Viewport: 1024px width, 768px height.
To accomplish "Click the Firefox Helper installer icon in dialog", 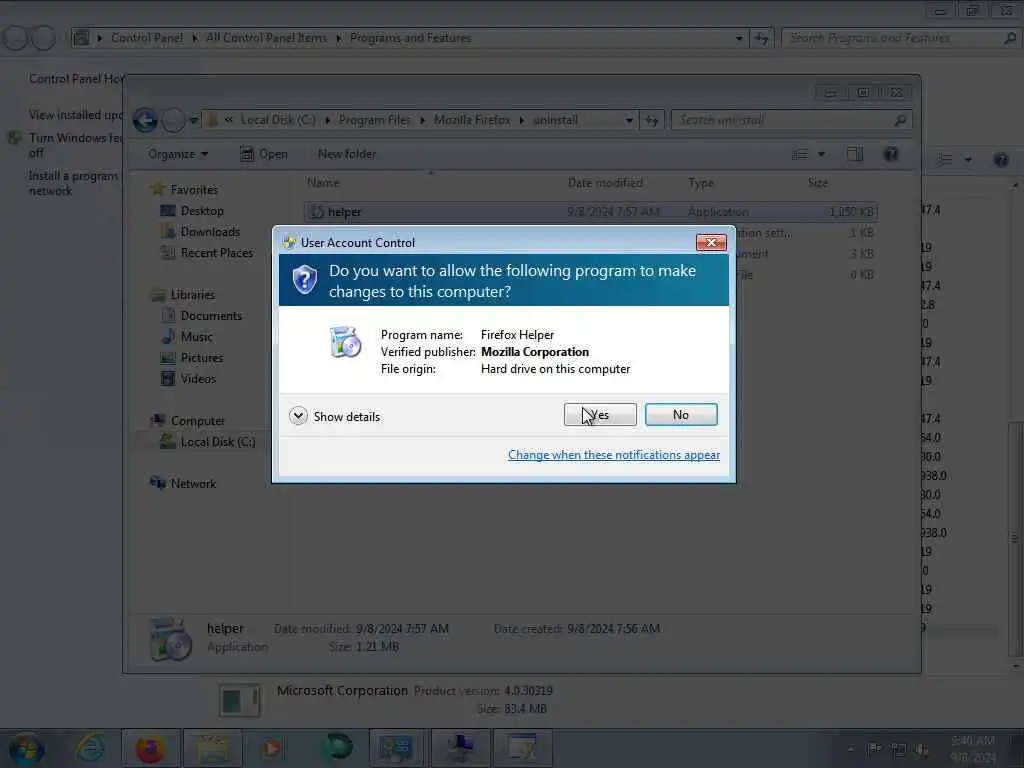I will [x=345, y=342].
